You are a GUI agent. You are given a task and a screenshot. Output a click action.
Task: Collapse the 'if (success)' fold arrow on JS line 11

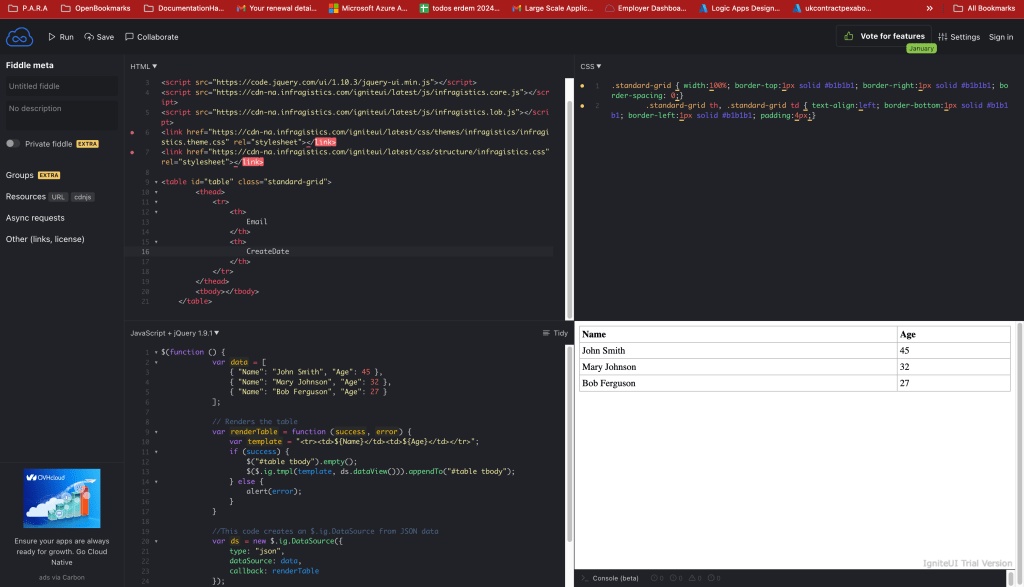pyautogui.click(x=156, y=452)
